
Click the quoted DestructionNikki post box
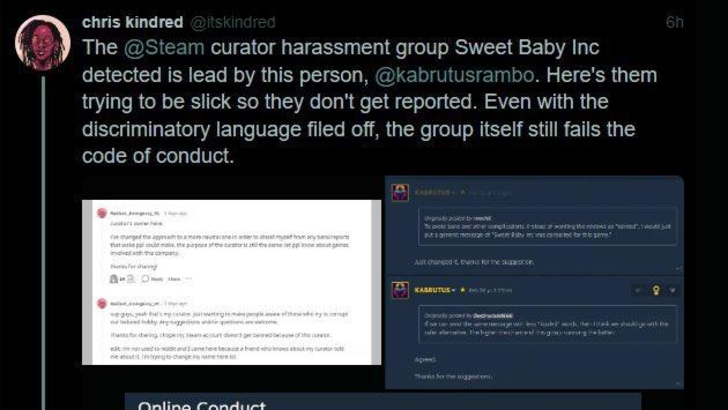pyautogui.click(x=547, y=324)
